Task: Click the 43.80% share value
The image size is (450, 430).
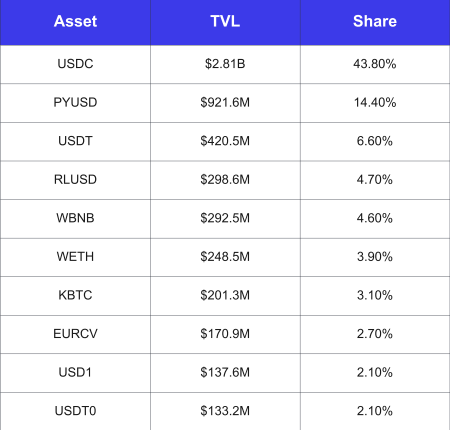Action: (x=375, y=64)
